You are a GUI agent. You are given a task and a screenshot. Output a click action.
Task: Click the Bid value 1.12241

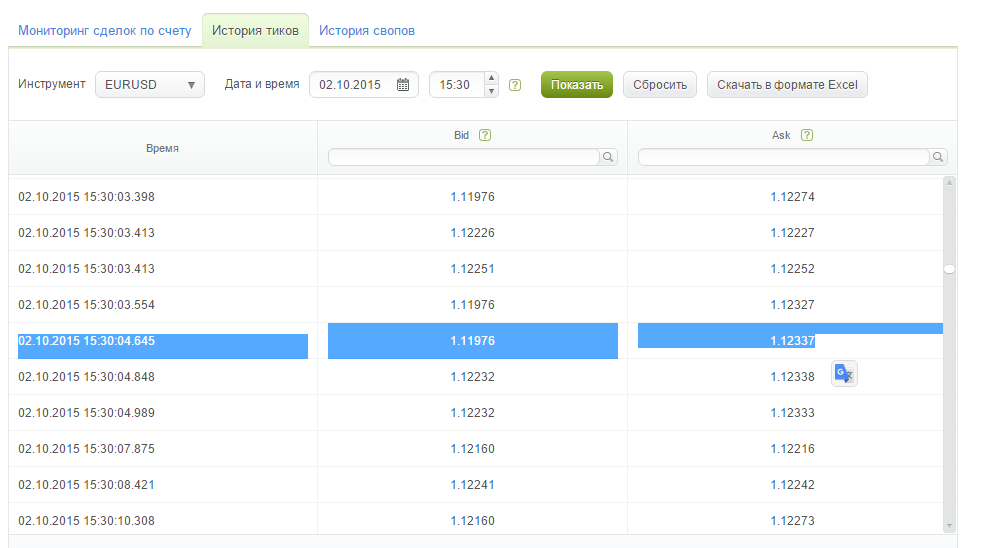tap(473, 485)
